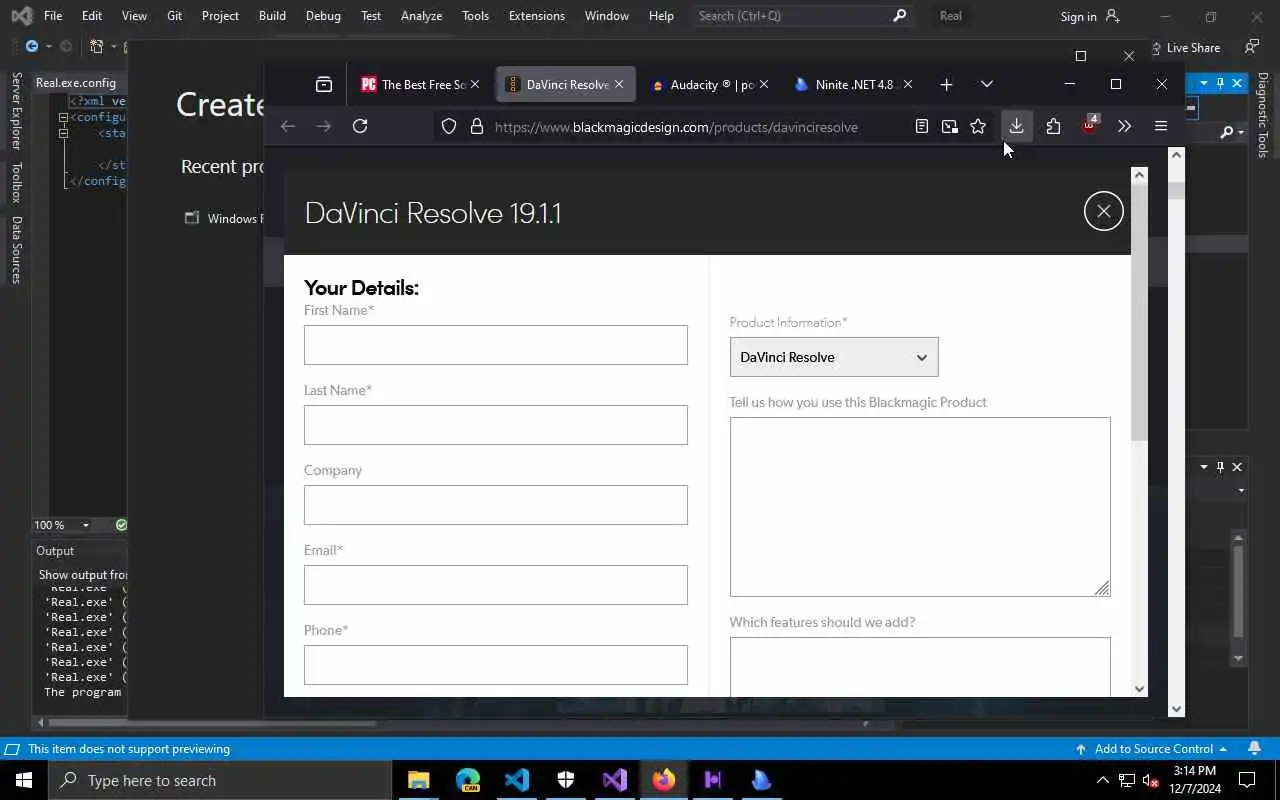Click the 'Tell us how you use' text area
Image resolution: width=1280 pixels, height=800 pixels.
pos(920,507)
